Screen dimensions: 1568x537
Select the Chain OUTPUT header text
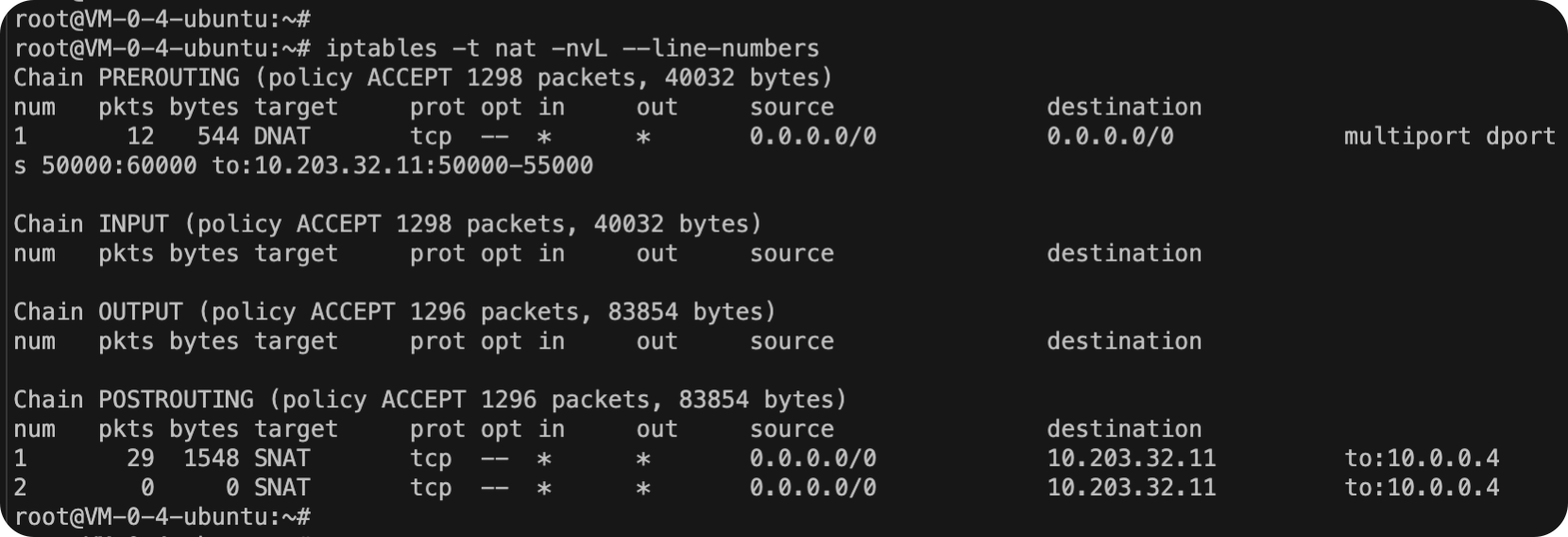pos(97,312)
